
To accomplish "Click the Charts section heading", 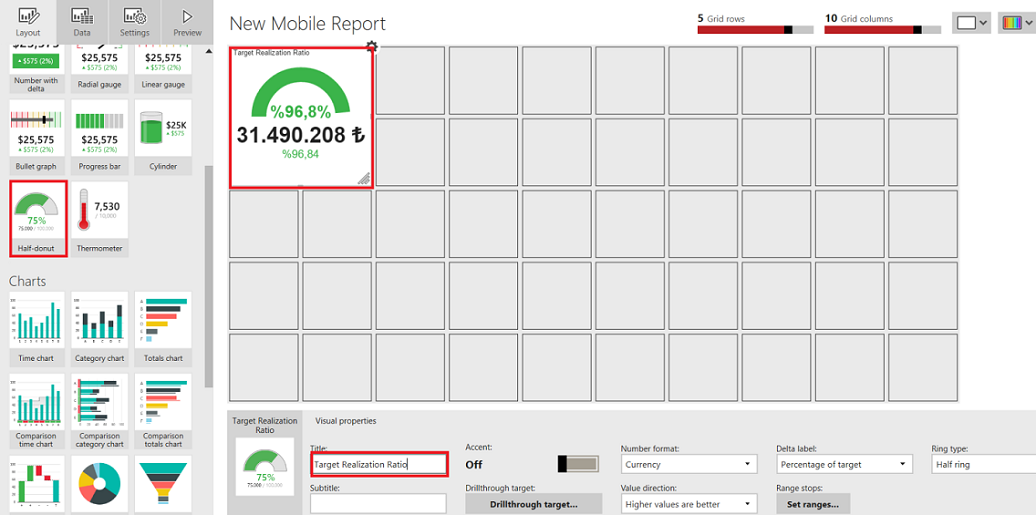I will click(27, 281).
